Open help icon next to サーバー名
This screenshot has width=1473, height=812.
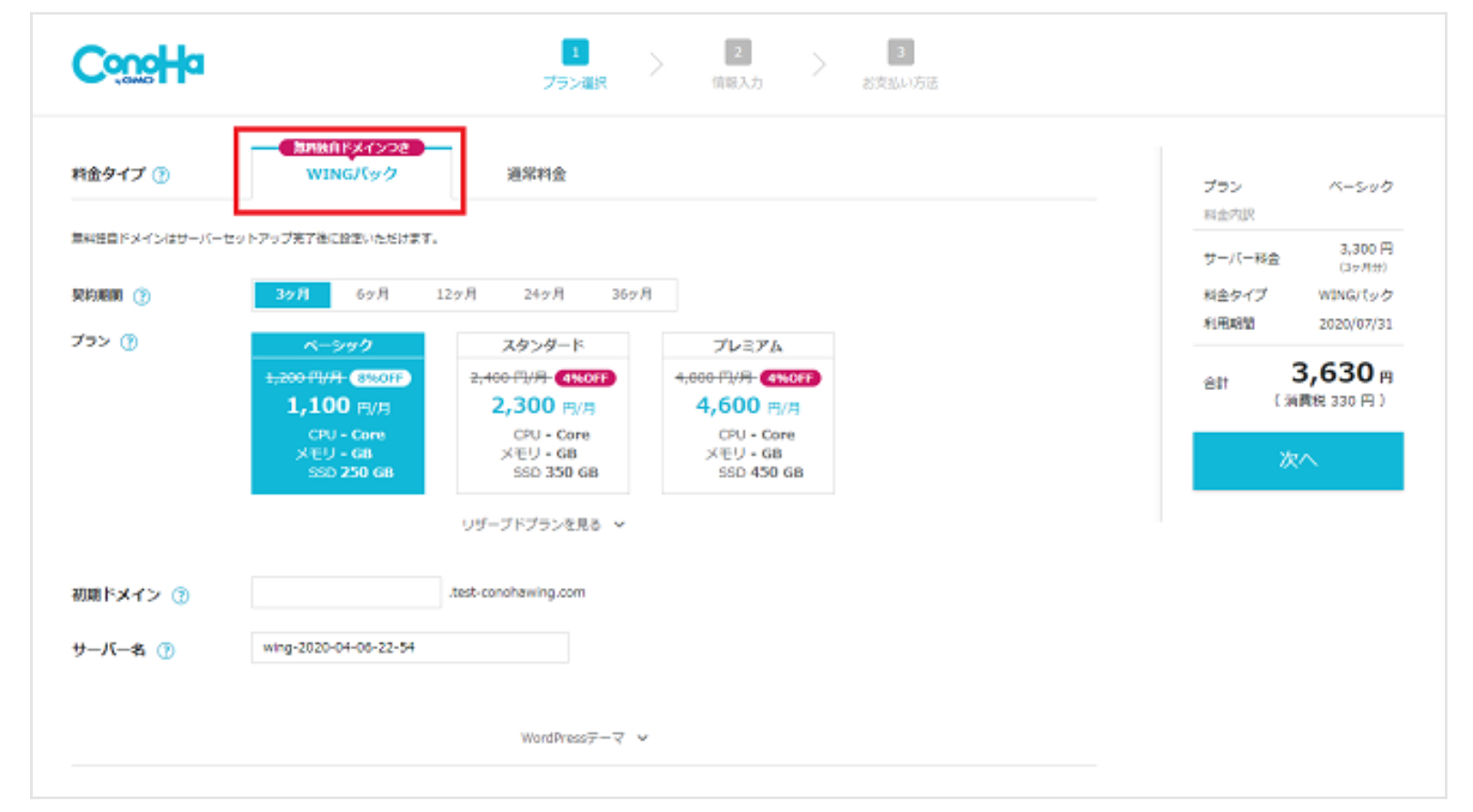[x=165, y=650]
